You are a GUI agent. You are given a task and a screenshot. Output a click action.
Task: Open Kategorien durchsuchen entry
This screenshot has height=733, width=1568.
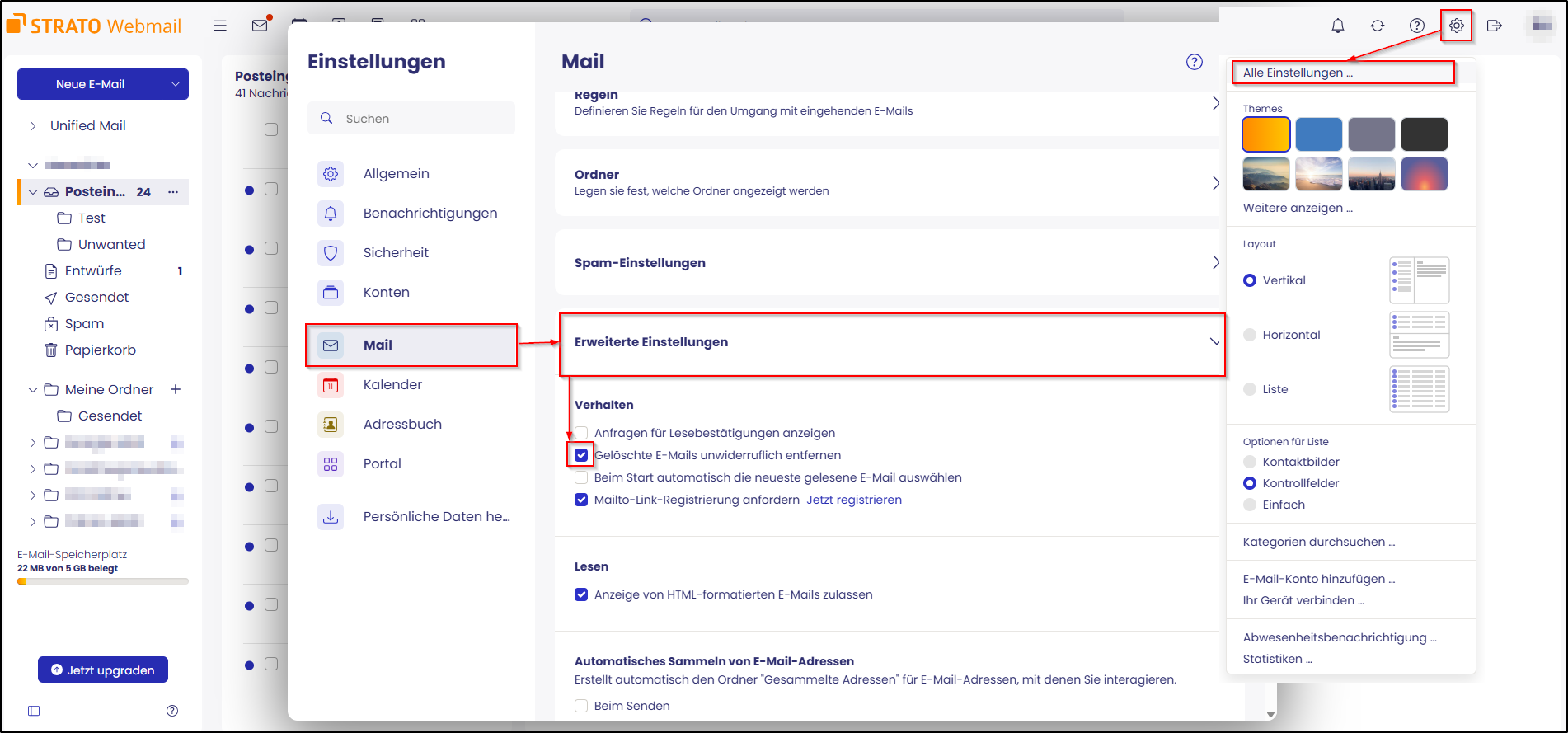[1319, 542]
